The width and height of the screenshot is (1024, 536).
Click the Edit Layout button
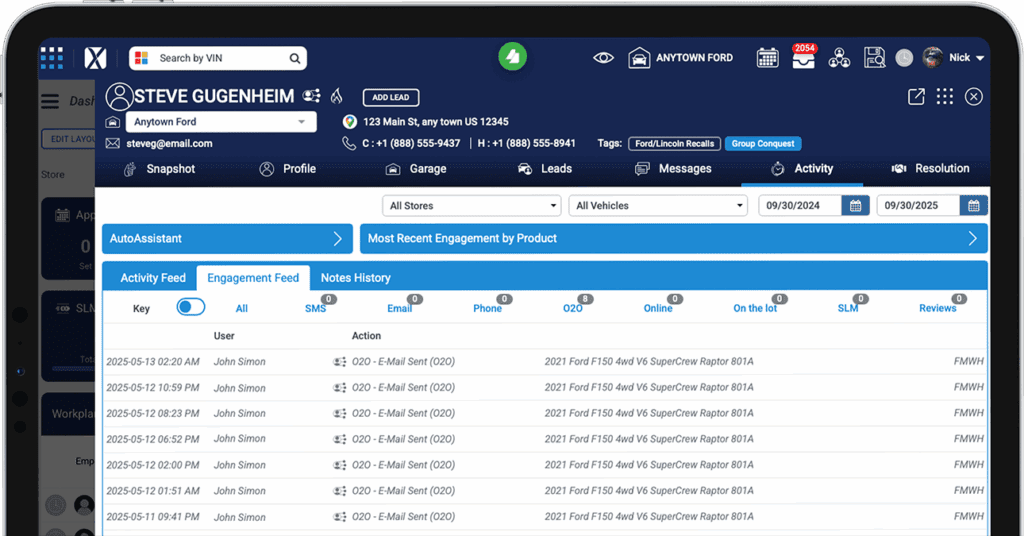click(69, 139)
